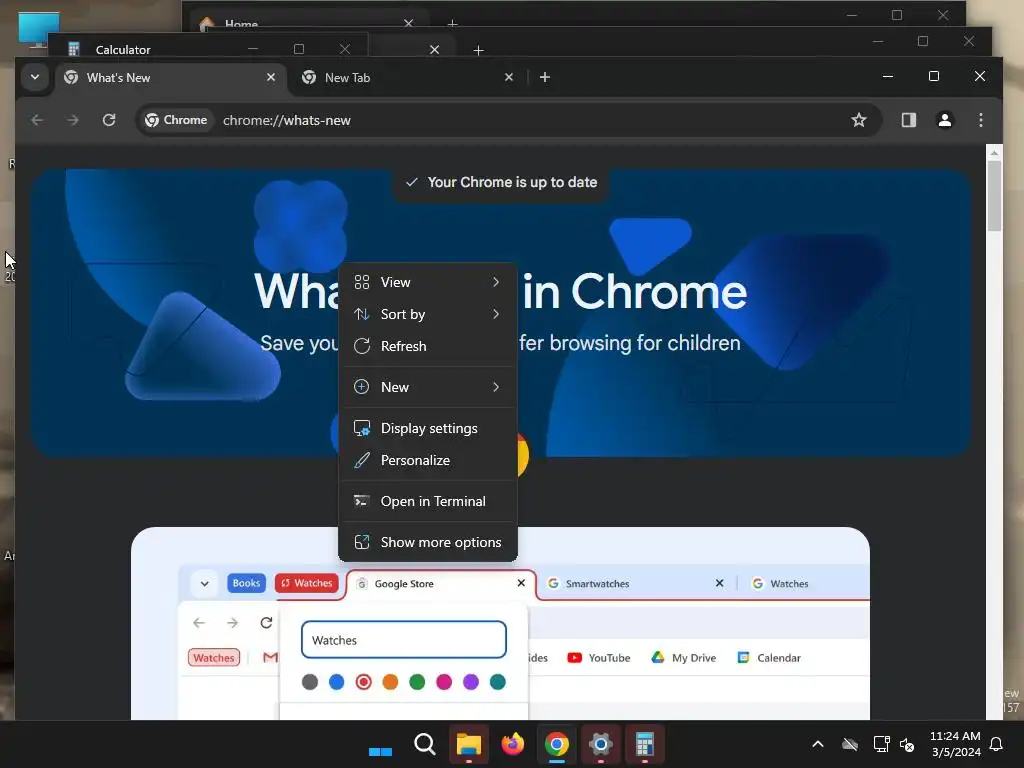
Task: Open the New submenu
Action: point(428,387)
